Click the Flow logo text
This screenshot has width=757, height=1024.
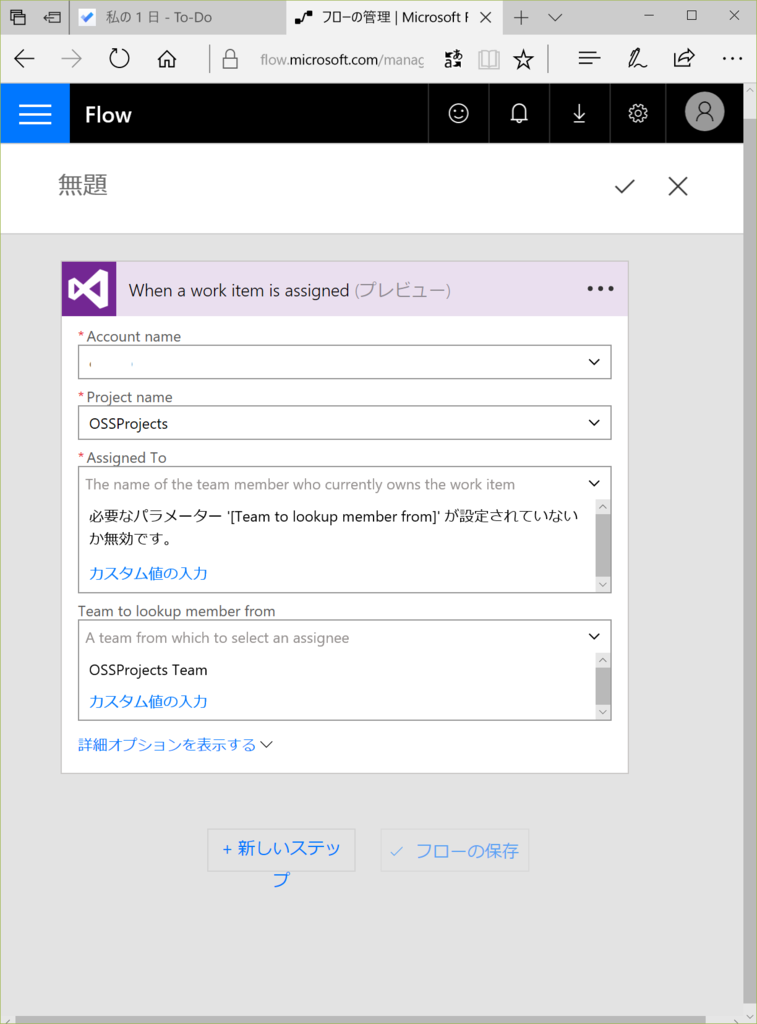coord(108,115)
